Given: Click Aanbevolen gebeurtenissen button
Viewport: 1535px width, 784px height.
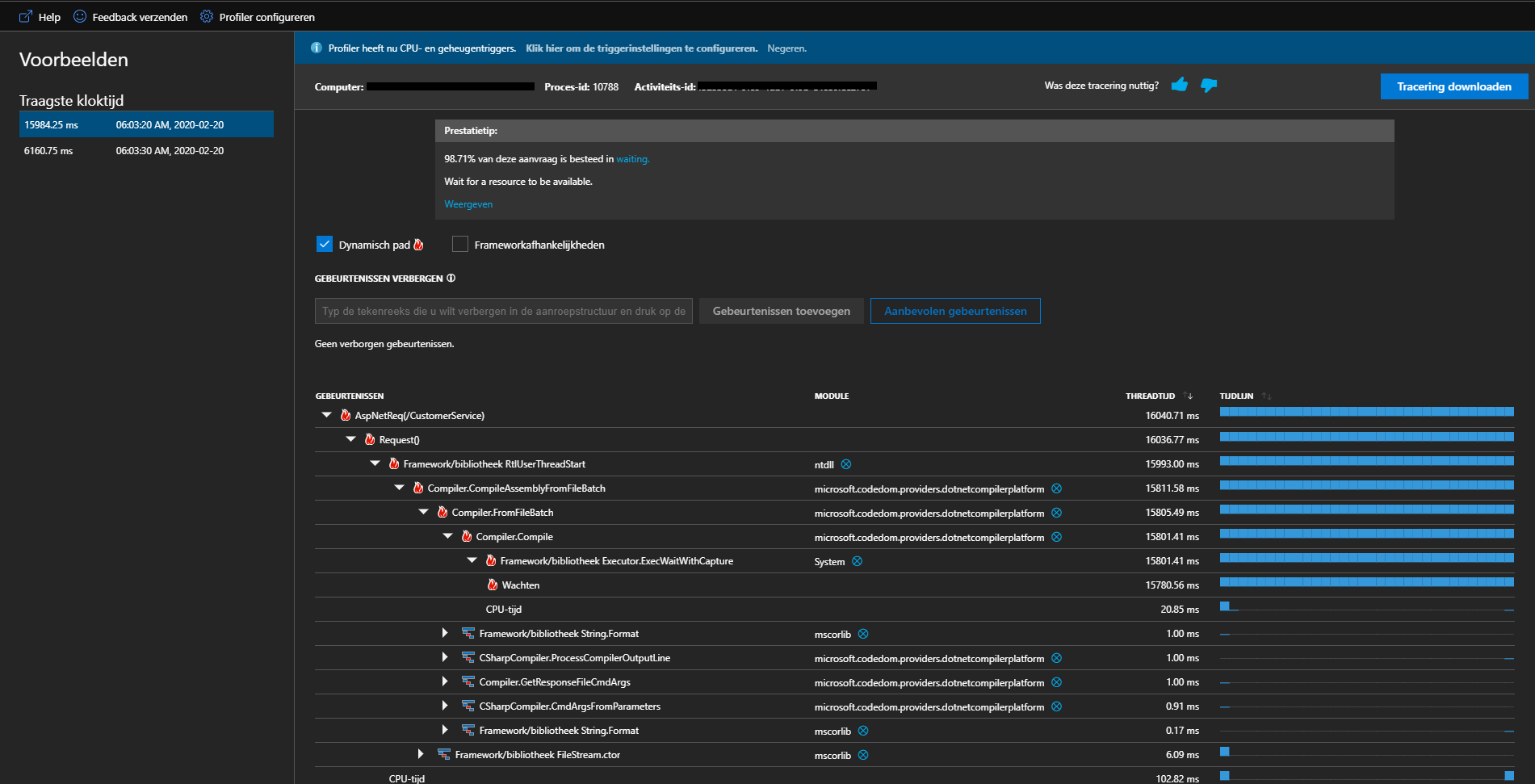Looking at the screenshot, I should tap(955, 311).
